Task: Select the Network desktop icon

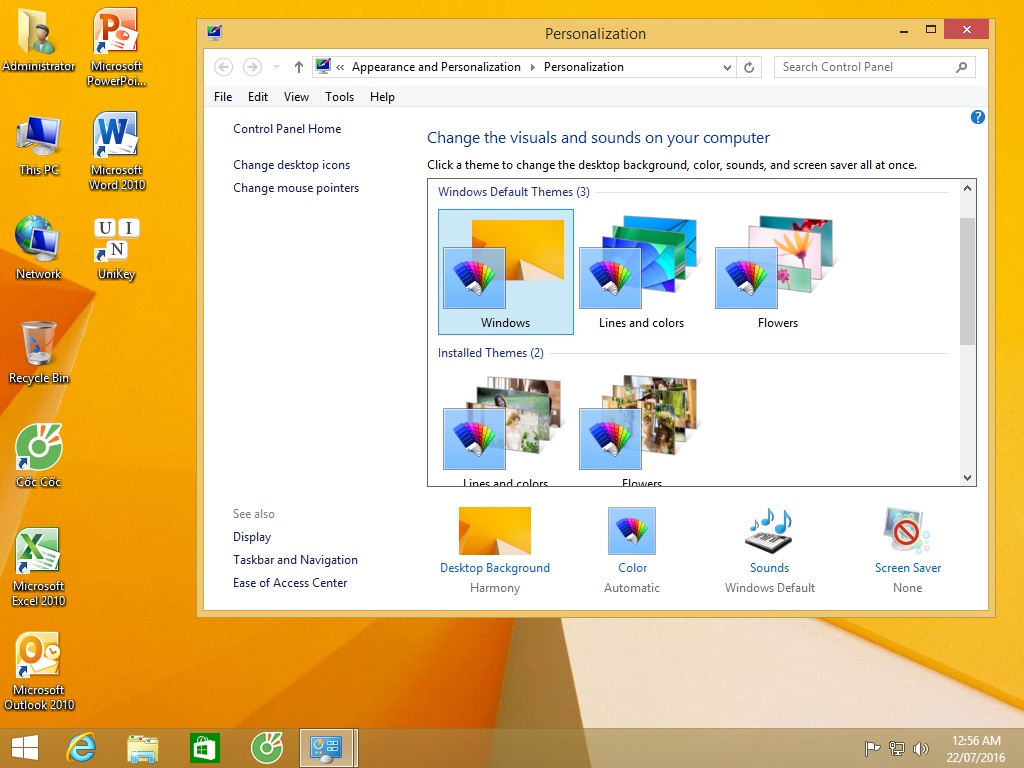Action: point(39,248)
